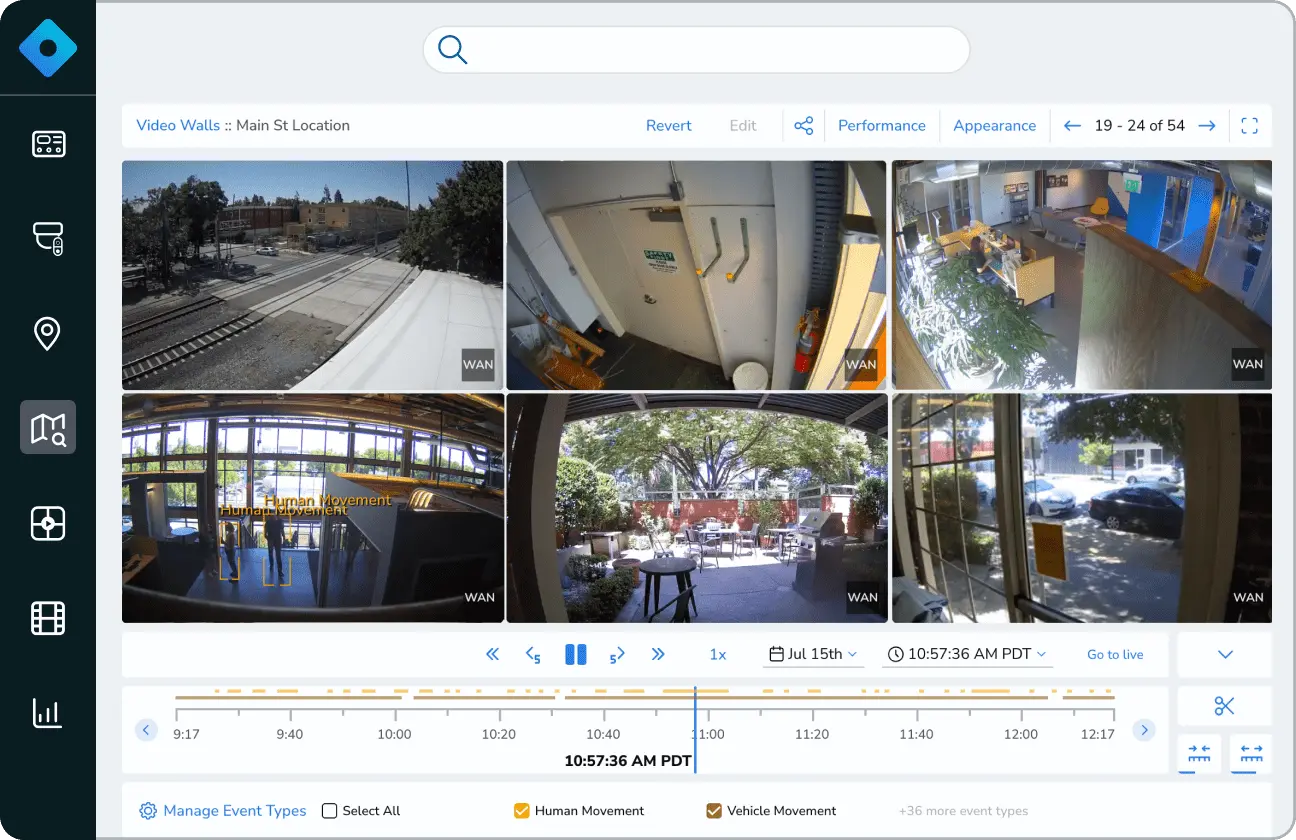The image size is (1296, 840).
Task: Disable the Human Movement checkbox
Action: (521, 810)
